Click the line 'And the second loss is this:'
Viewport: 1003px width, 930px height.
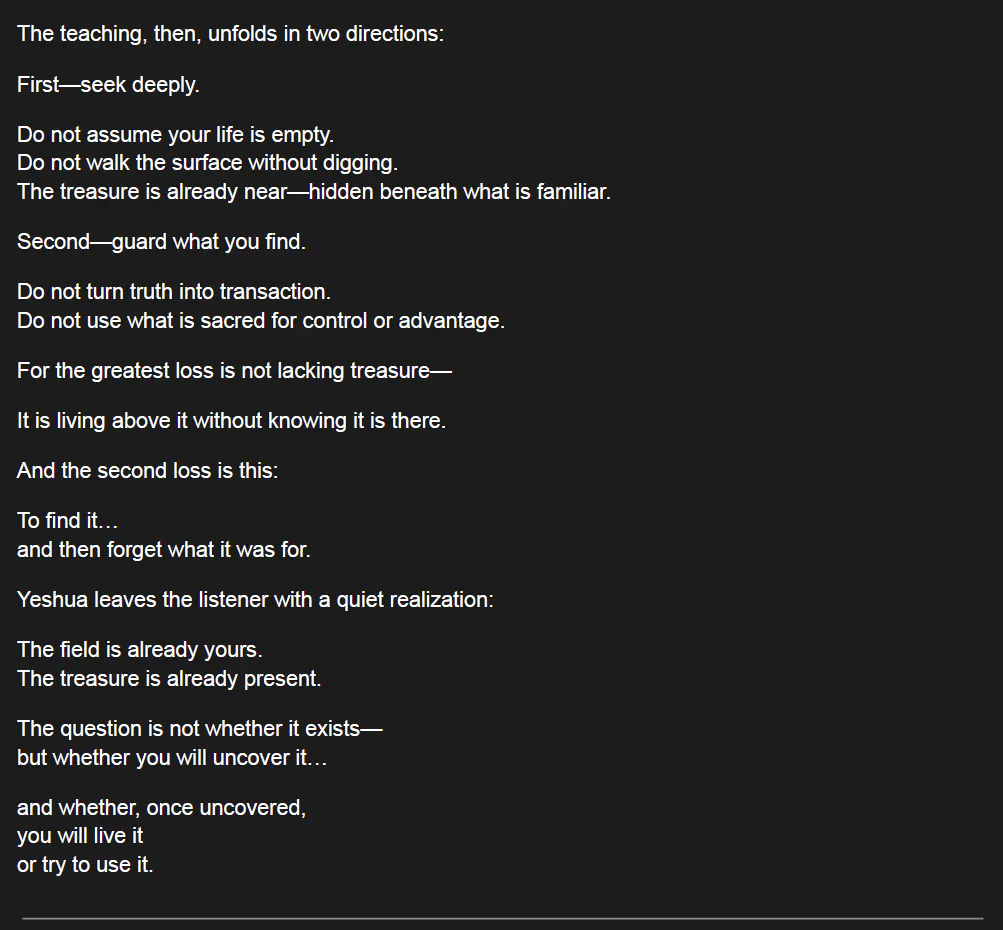pos(147,471)
